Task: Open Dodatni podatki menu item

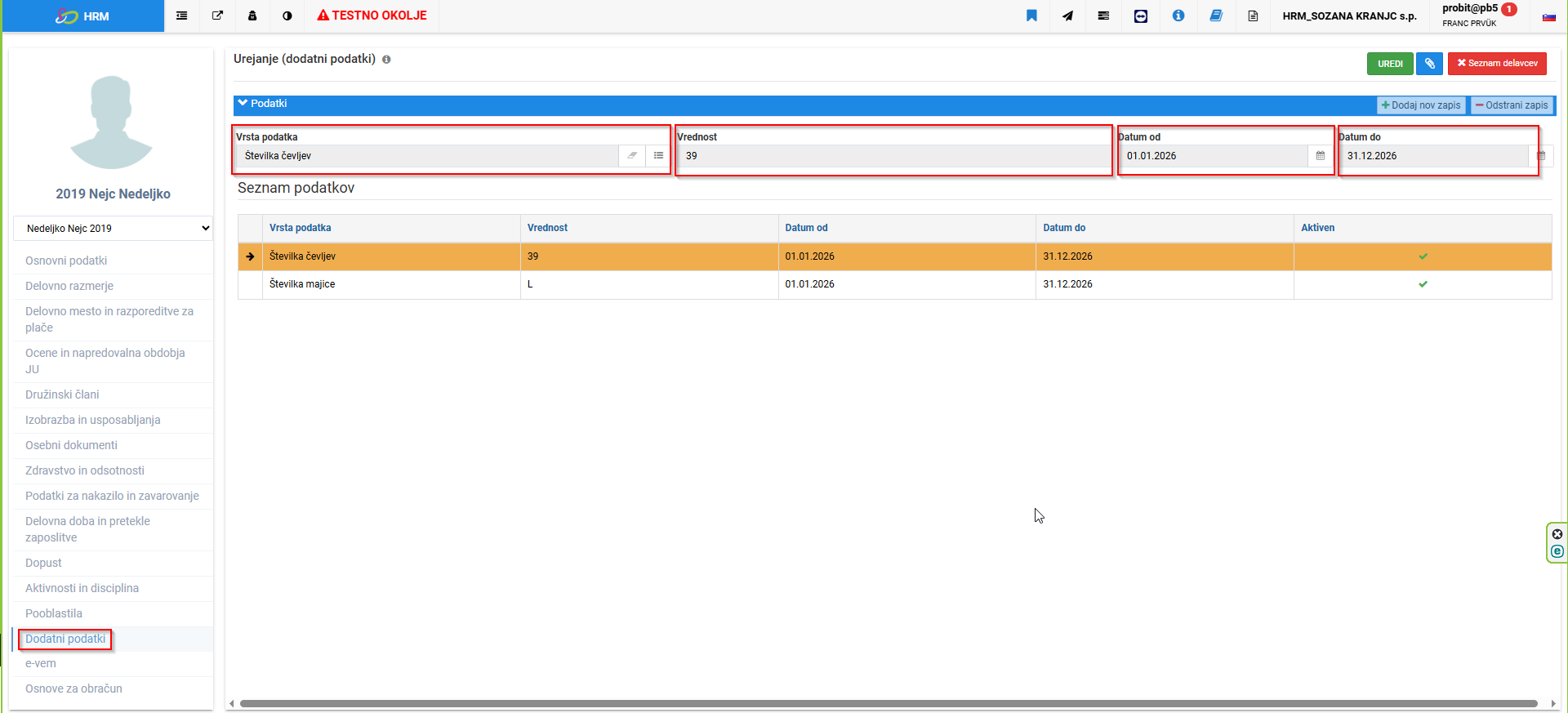Action: [x=65, y=639]
